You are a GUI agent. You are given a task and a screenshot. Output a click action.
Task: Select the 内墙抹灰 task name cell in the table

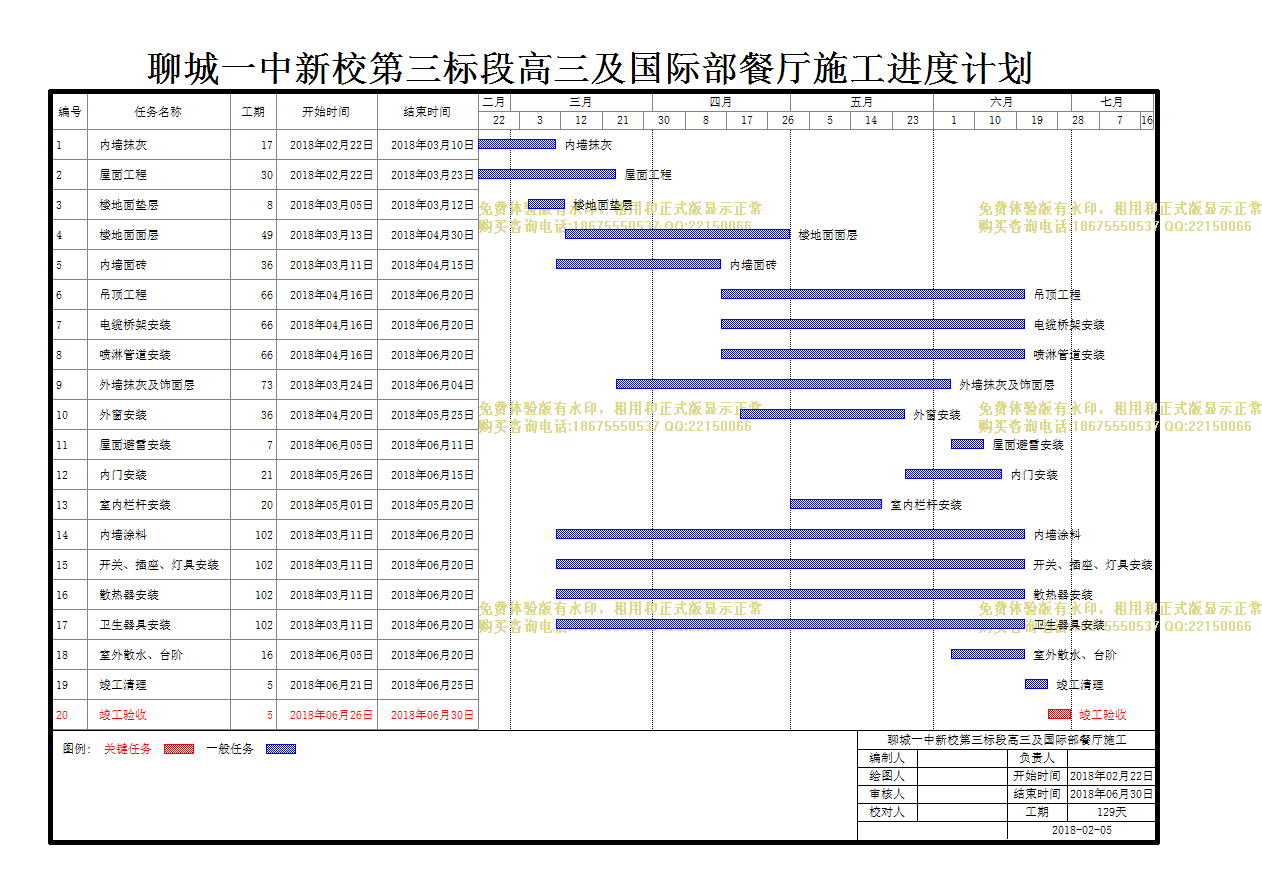(159, 145)
